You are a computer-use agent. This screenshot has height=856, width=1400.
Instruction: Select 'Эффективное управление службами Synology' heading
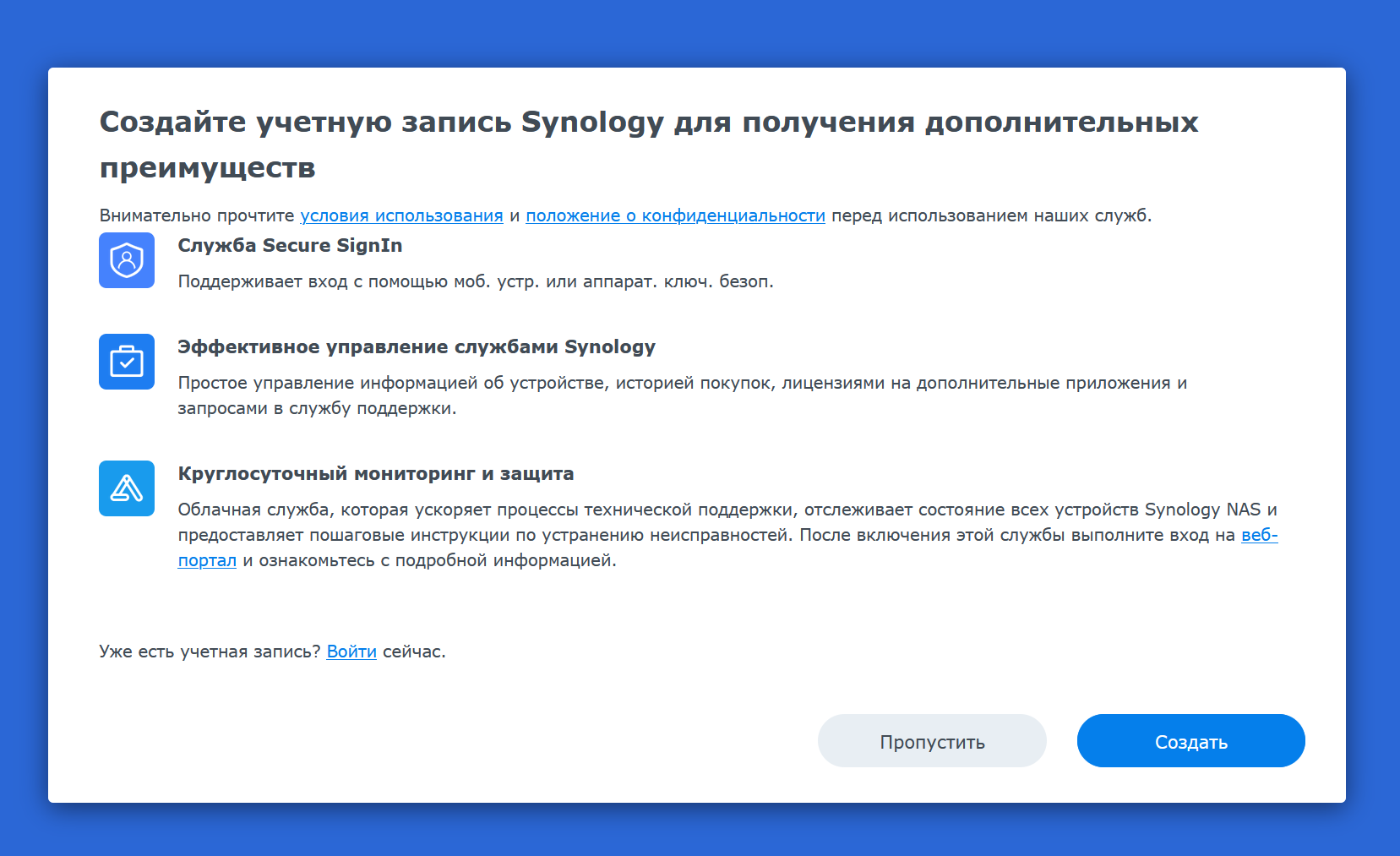[417, 347]
